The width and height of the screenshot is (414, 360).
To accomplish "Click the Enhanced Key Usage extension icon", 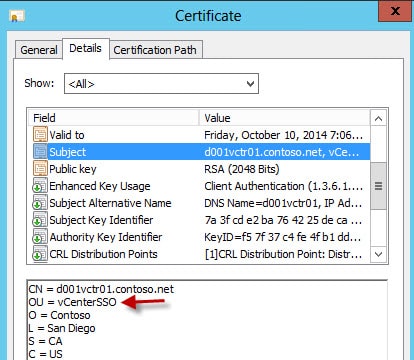I will coord(40,186).
